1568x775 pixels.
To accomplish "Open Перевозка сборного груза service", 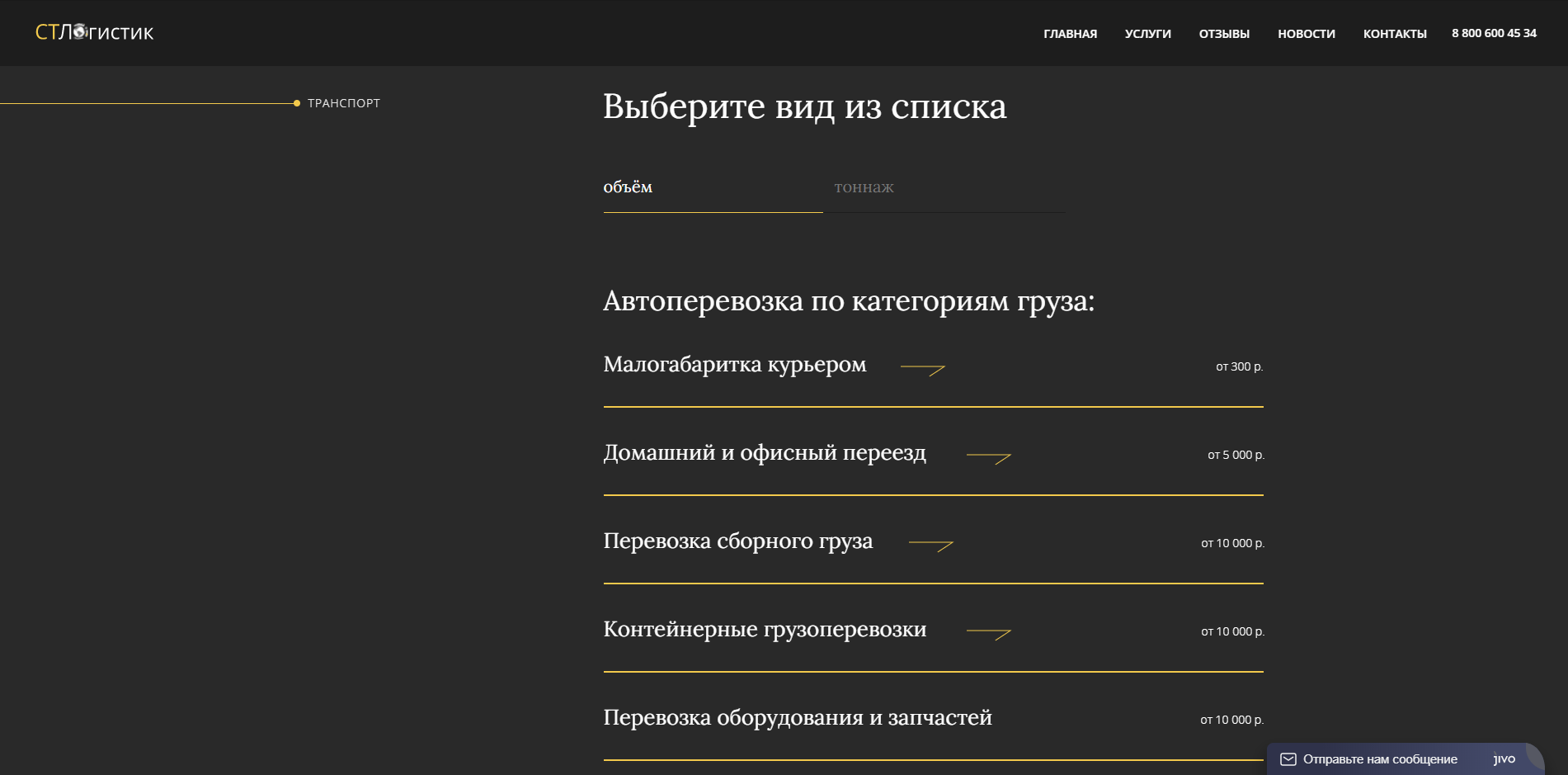I will [x=737, y=541].
